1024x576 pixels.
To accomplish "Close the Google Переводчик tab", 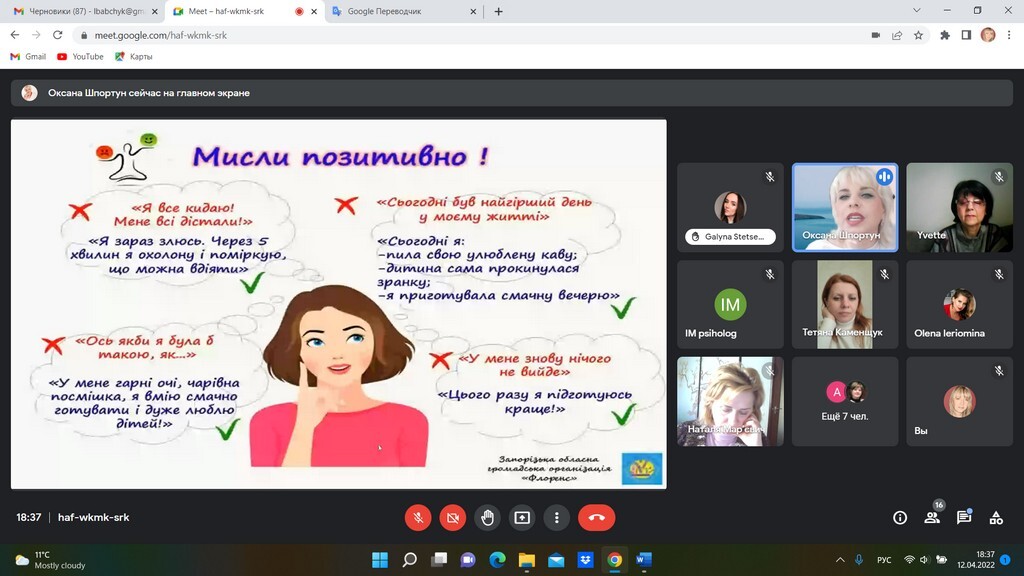I will (473, 11).
